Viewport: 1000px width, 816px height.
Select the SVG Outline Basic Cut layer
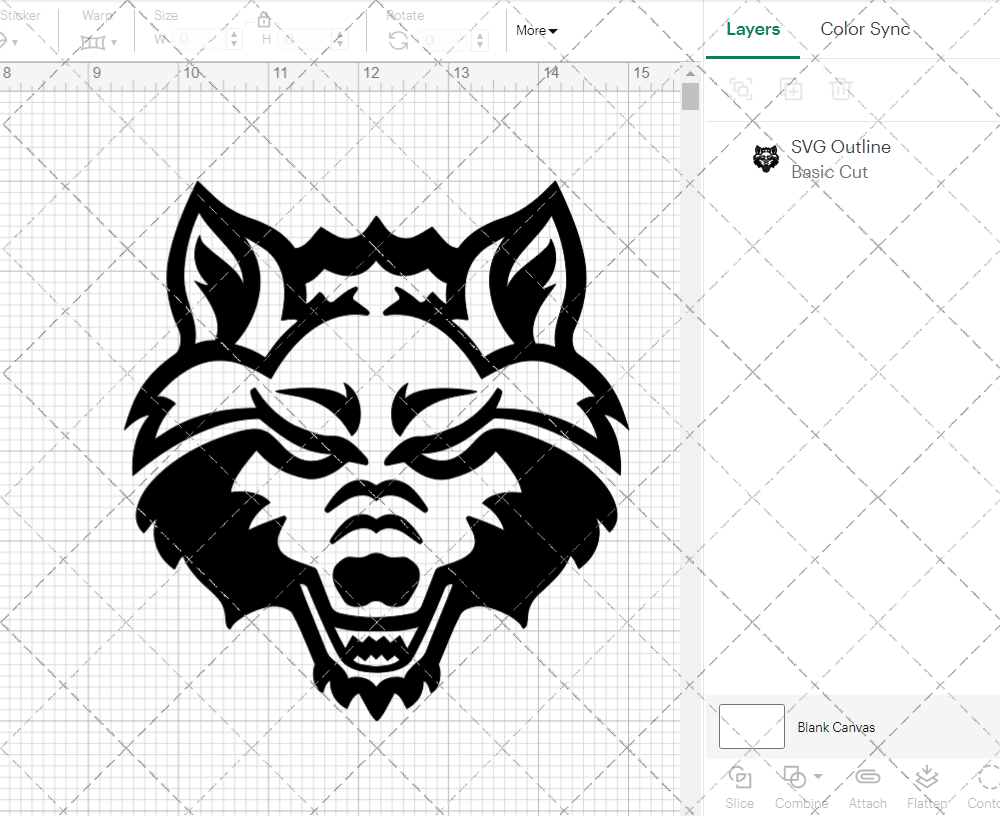pos(841,158)
